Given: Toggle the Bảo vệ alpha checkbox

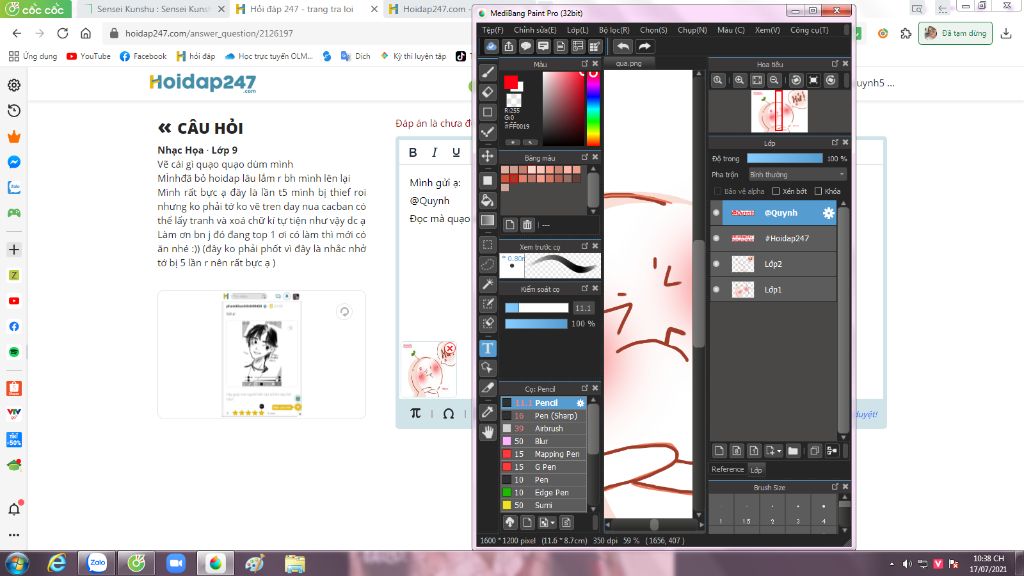Looking at the screenshot, I should click(718, 191).
